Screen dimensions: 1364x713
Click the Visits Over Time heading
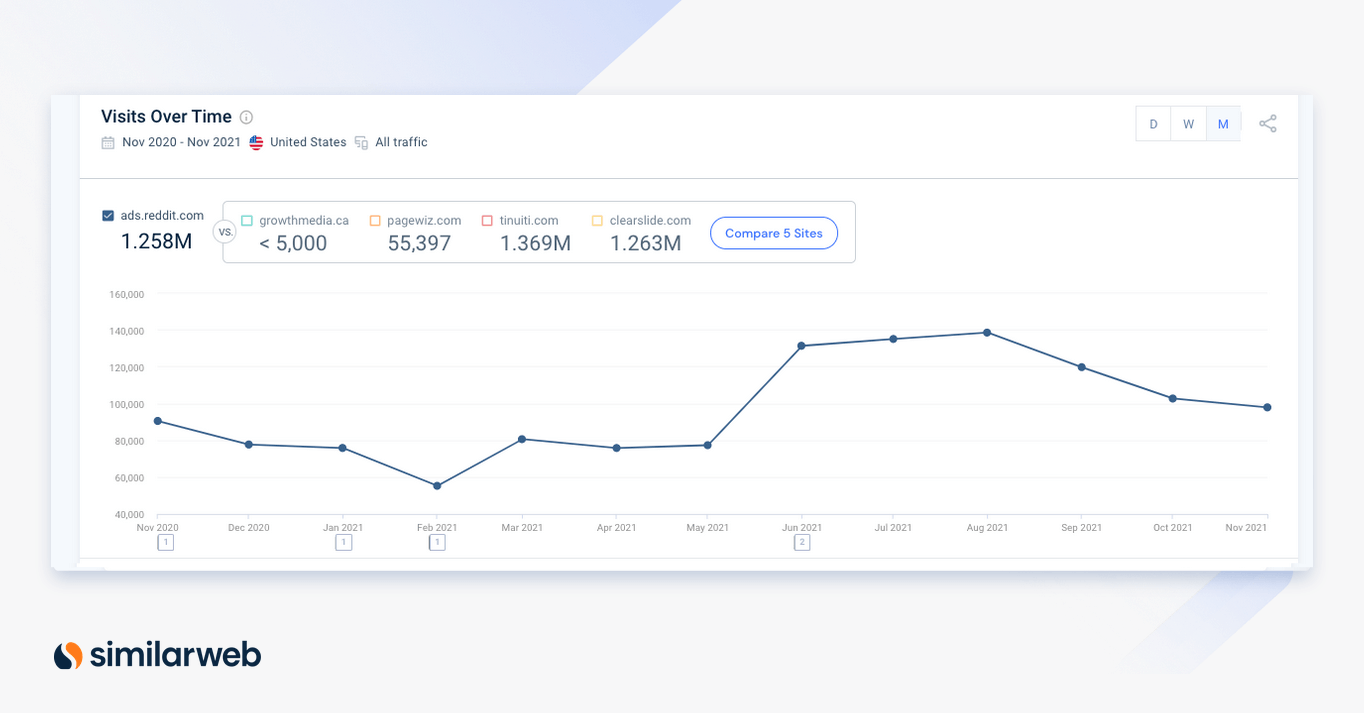[x=166, y=117]
